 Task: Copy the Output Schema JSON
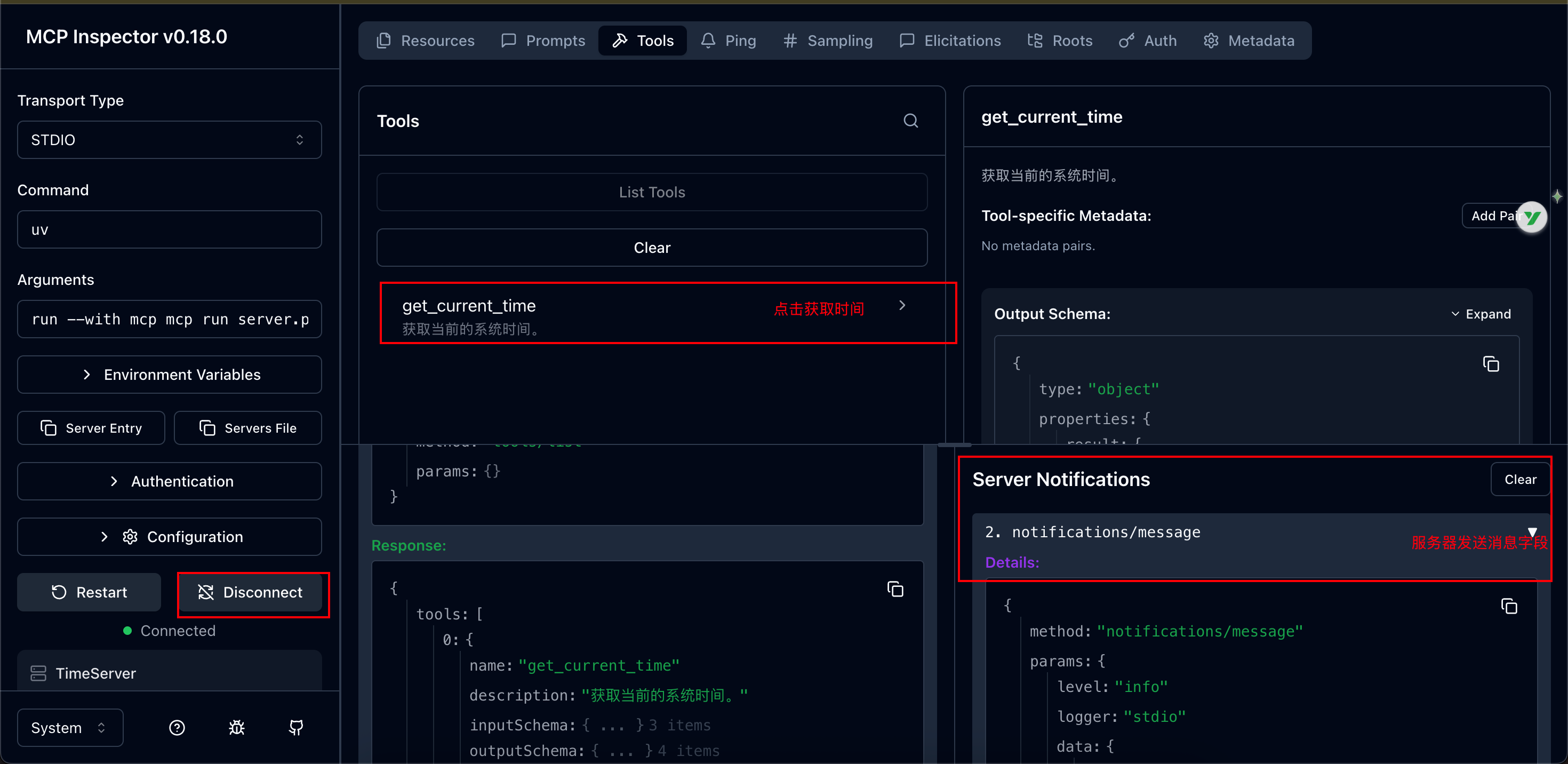(1490, 364)
